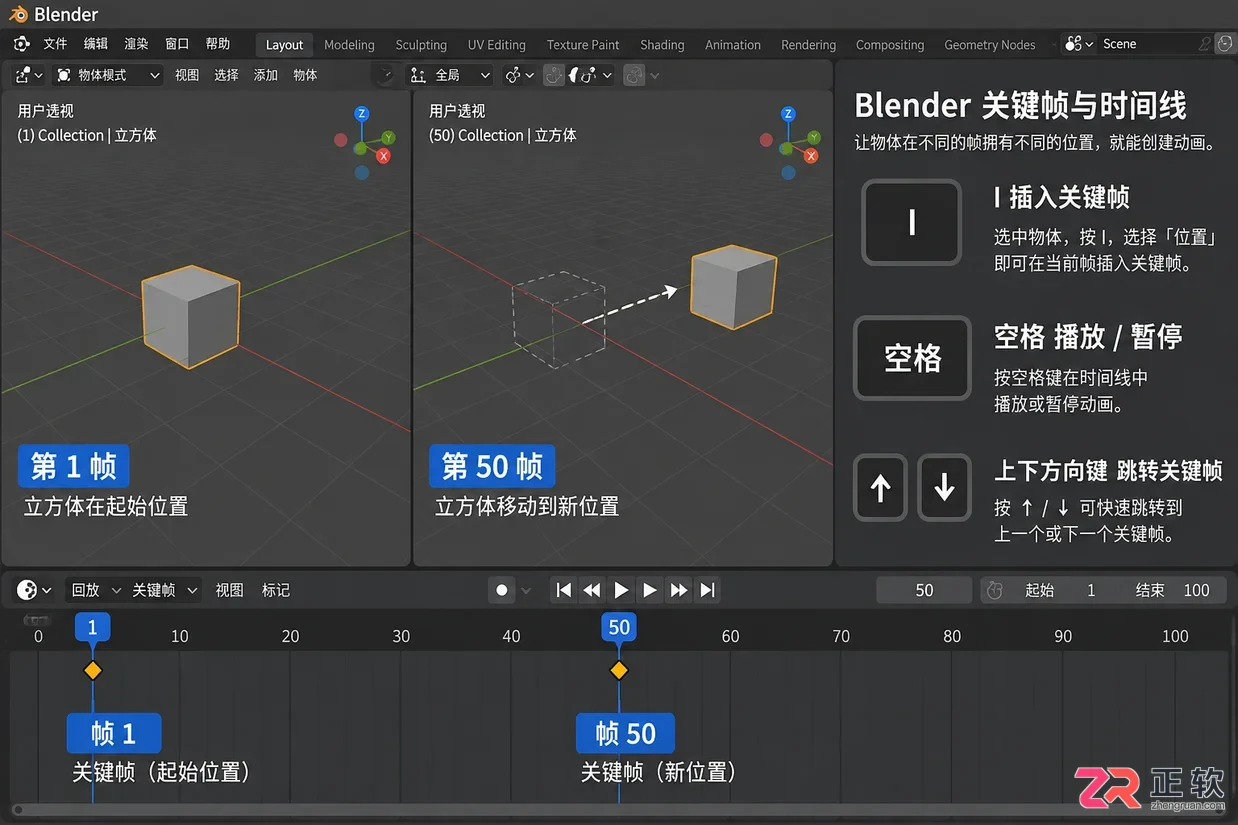Open the Blender logo application menu
Screen dimensions: 1238x825
[21, 44]
